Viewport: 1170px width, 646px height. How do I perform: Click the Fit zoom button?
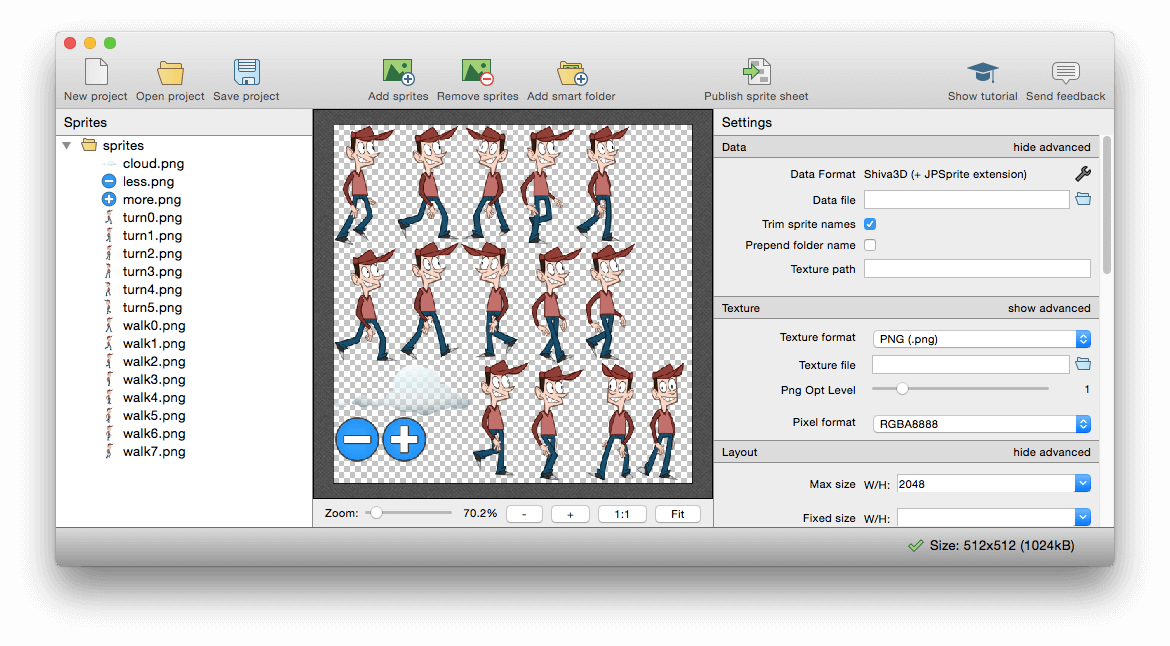[677, 514]
